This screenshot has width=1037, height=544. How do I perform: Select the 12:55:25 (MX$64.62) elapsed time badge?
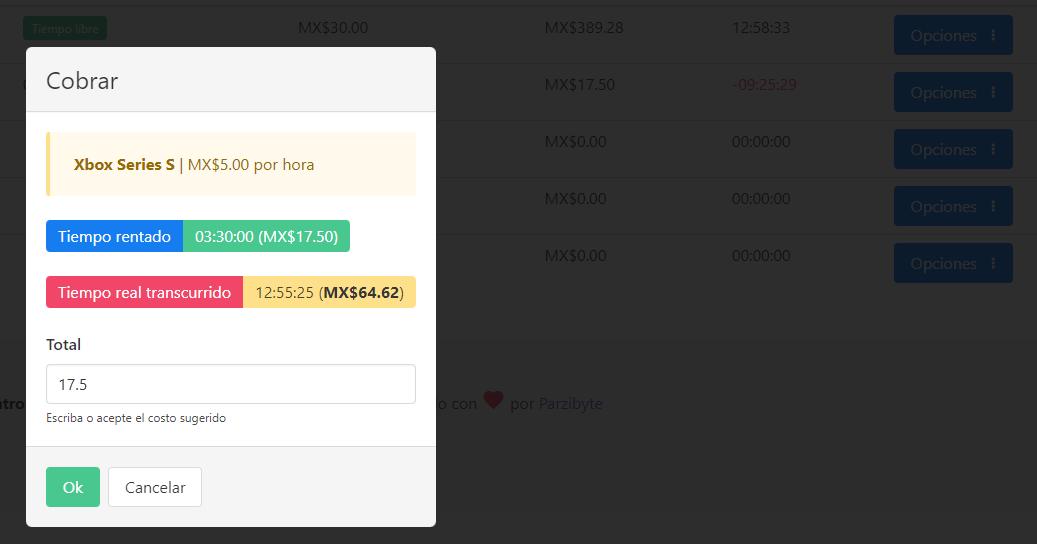click(329, 293)
